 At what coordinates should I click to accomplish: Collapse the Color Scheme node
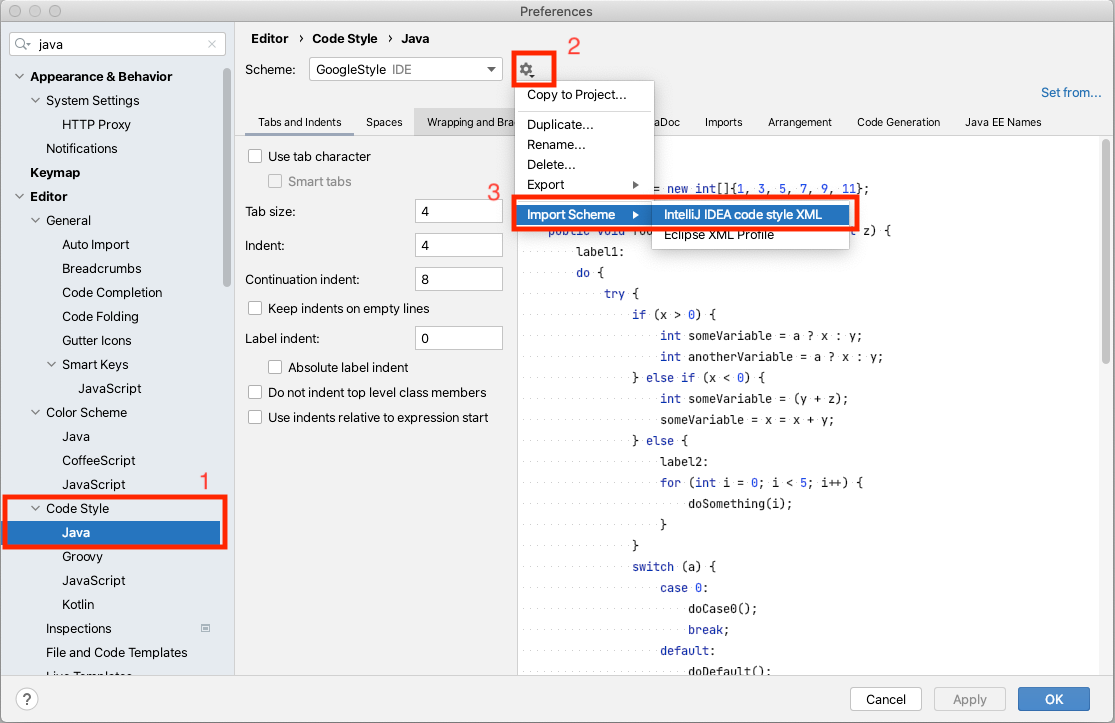(36, 412)
